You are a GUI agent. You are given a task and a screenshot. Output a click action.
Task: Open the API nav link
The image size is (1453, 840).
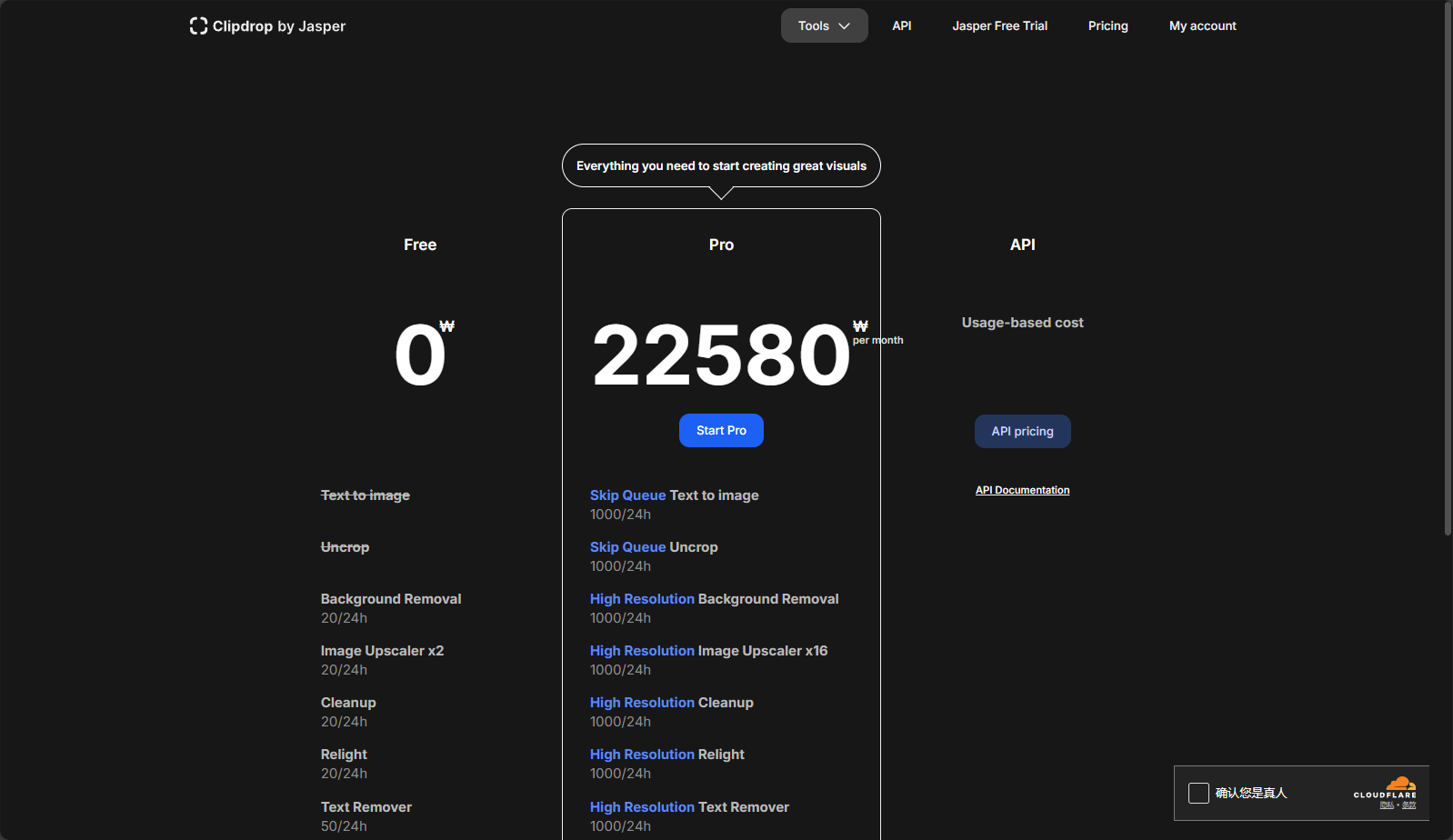902,25
